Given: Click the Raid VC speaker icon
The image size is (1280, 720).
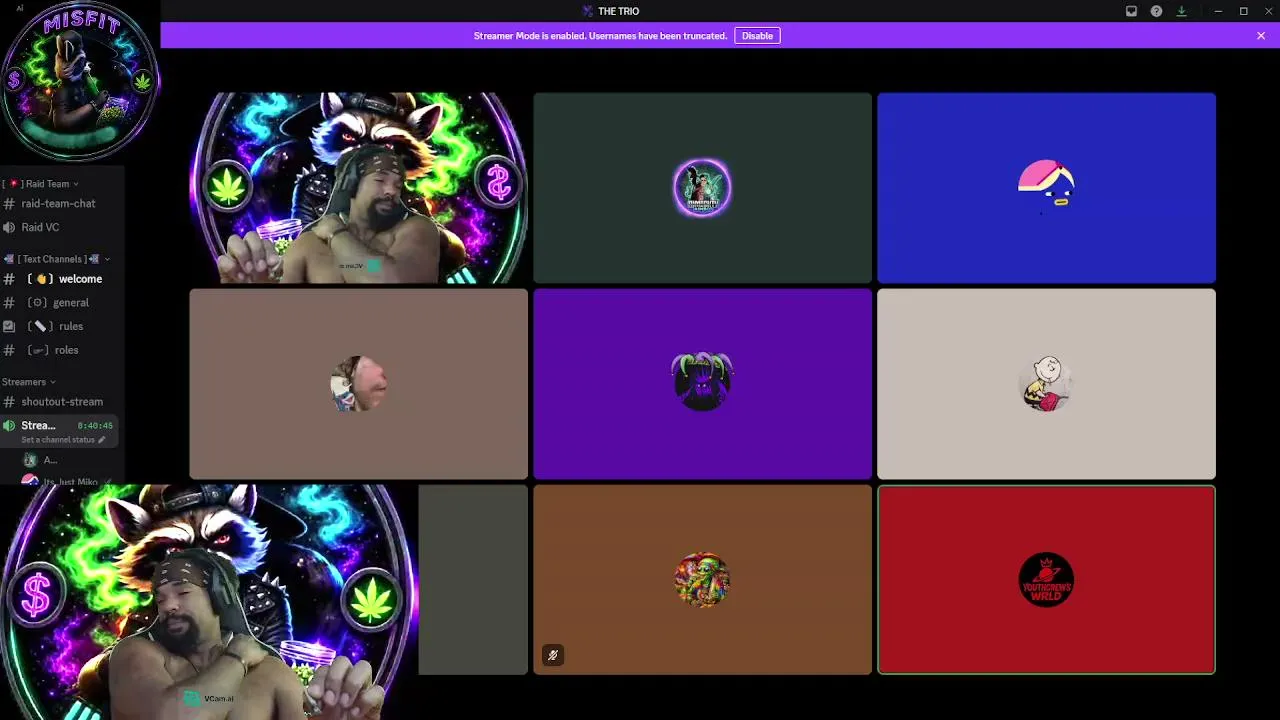Looking at the screenshot, I should (9, 227).
